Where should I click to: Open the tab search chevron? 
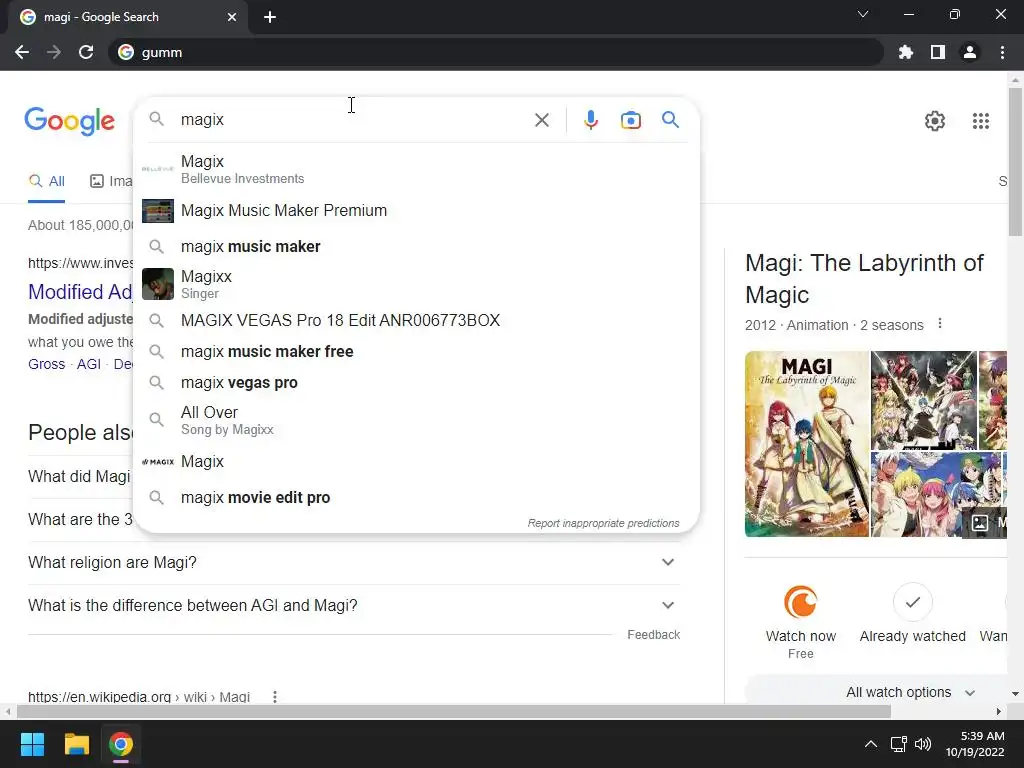coord(863,14)
